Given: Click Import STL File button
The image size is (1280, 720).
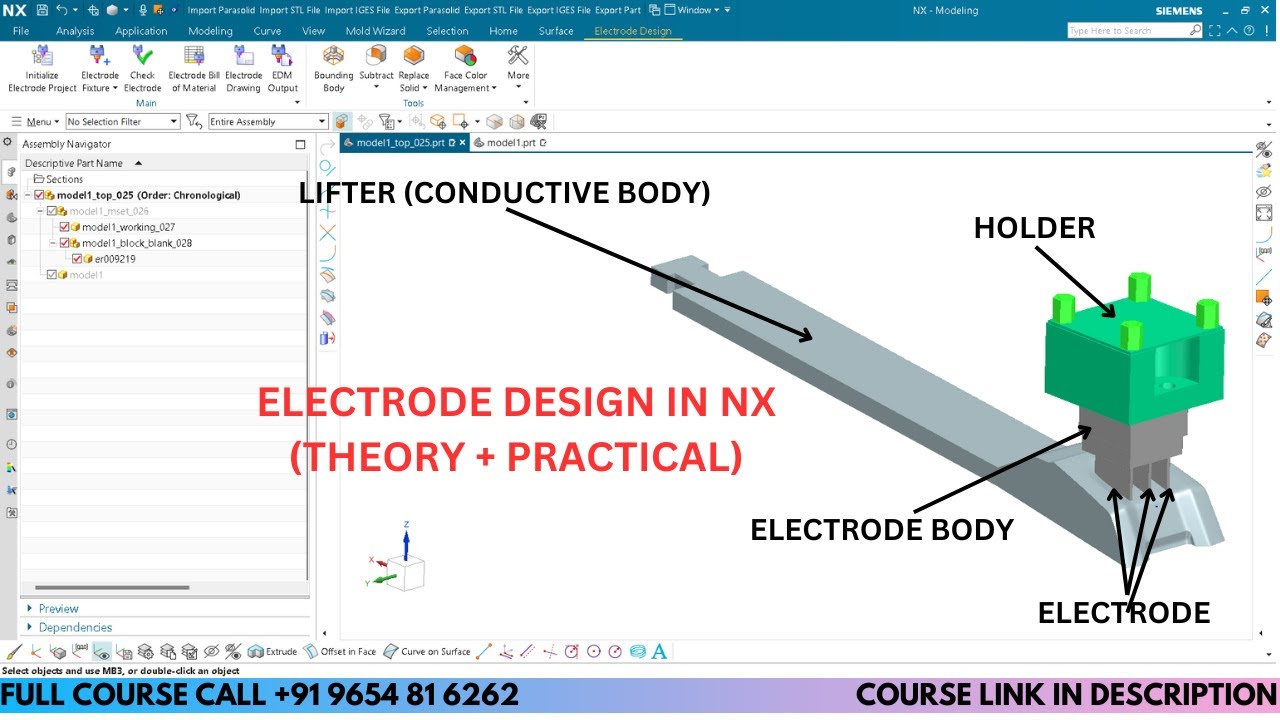Looking at the screenshot, I should [289, 10].
